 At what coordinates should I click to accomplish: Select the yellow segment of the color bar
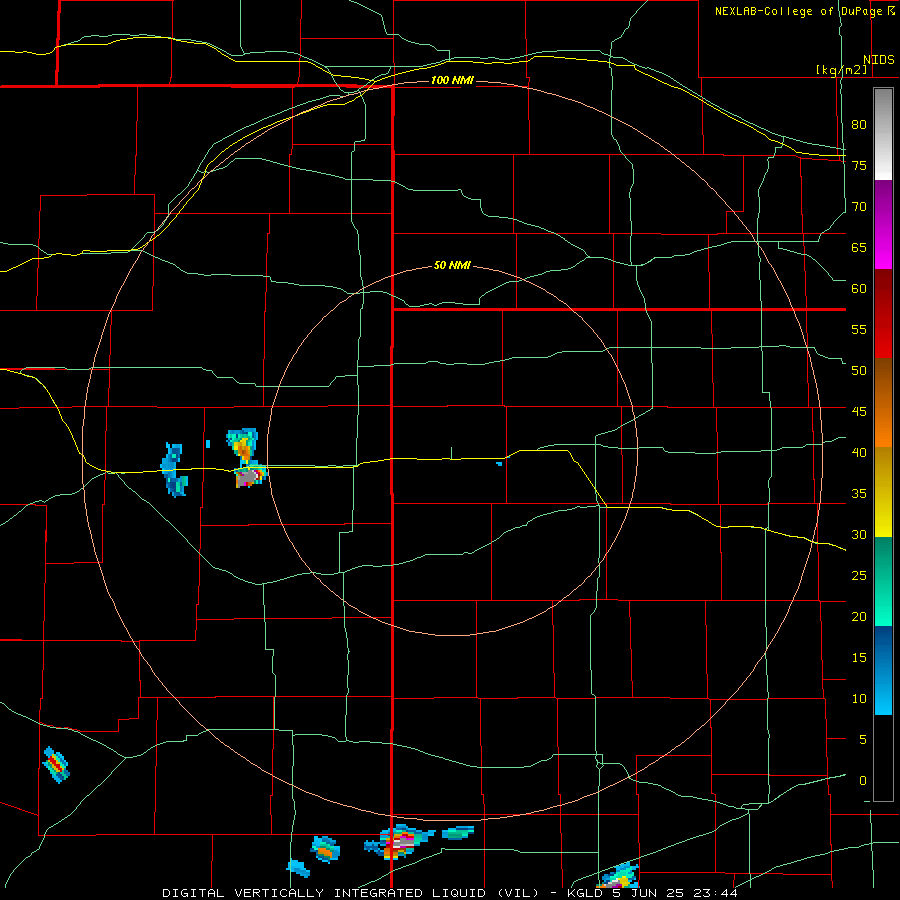(x=883, y=492)
